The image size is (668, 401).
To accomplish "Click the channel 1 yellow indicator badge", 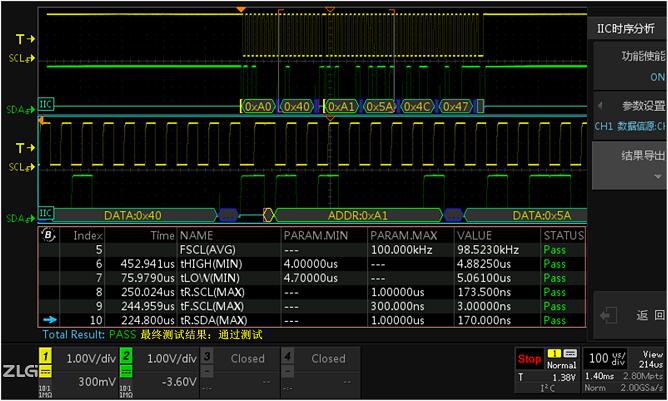I will pyautogui.click(x=46, y=356).
